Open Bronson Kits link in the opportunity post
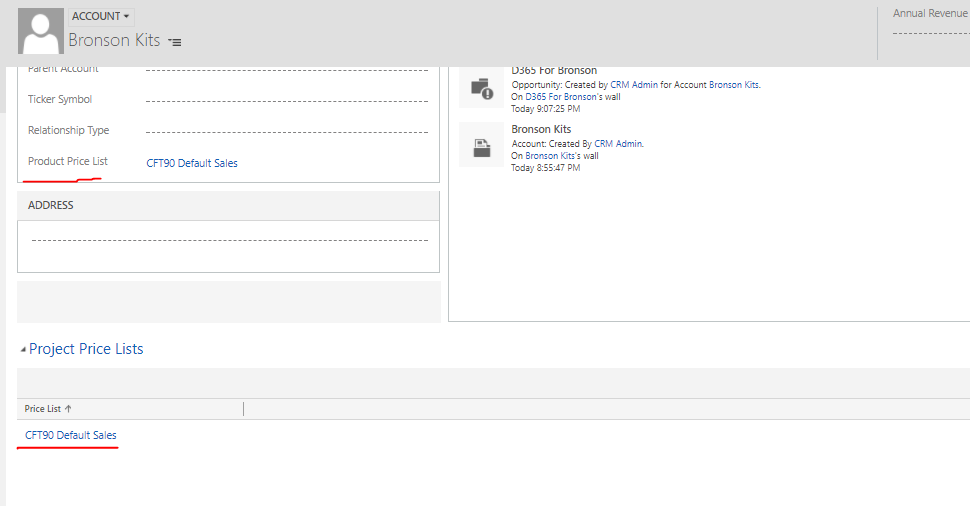Viewport: 970px width, 506px height. pos(734,85)
